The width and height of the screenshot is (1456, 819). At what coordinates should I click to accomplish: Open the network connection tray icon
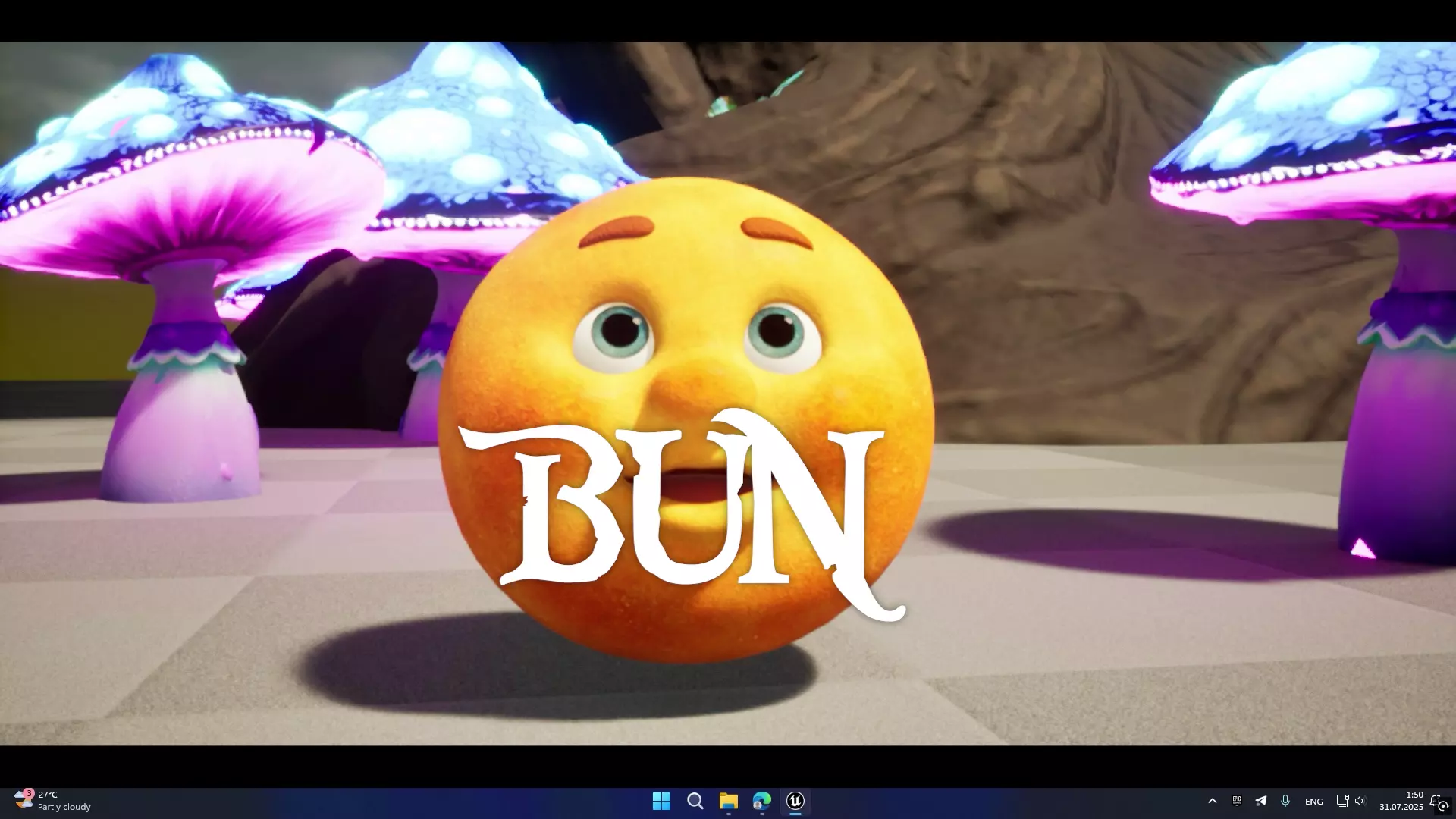[x=1342, y=801]
